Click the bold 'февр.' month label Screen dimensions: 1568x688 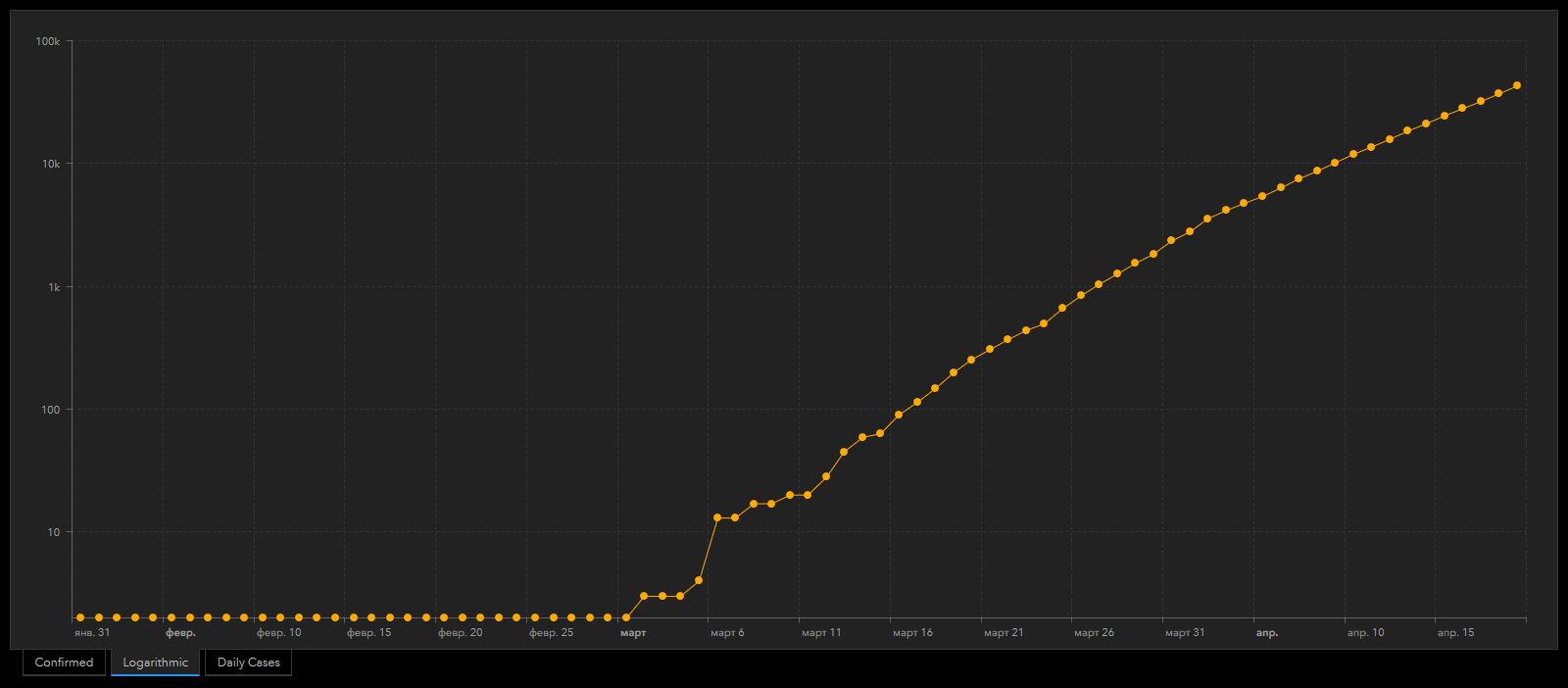pos(180,633)
